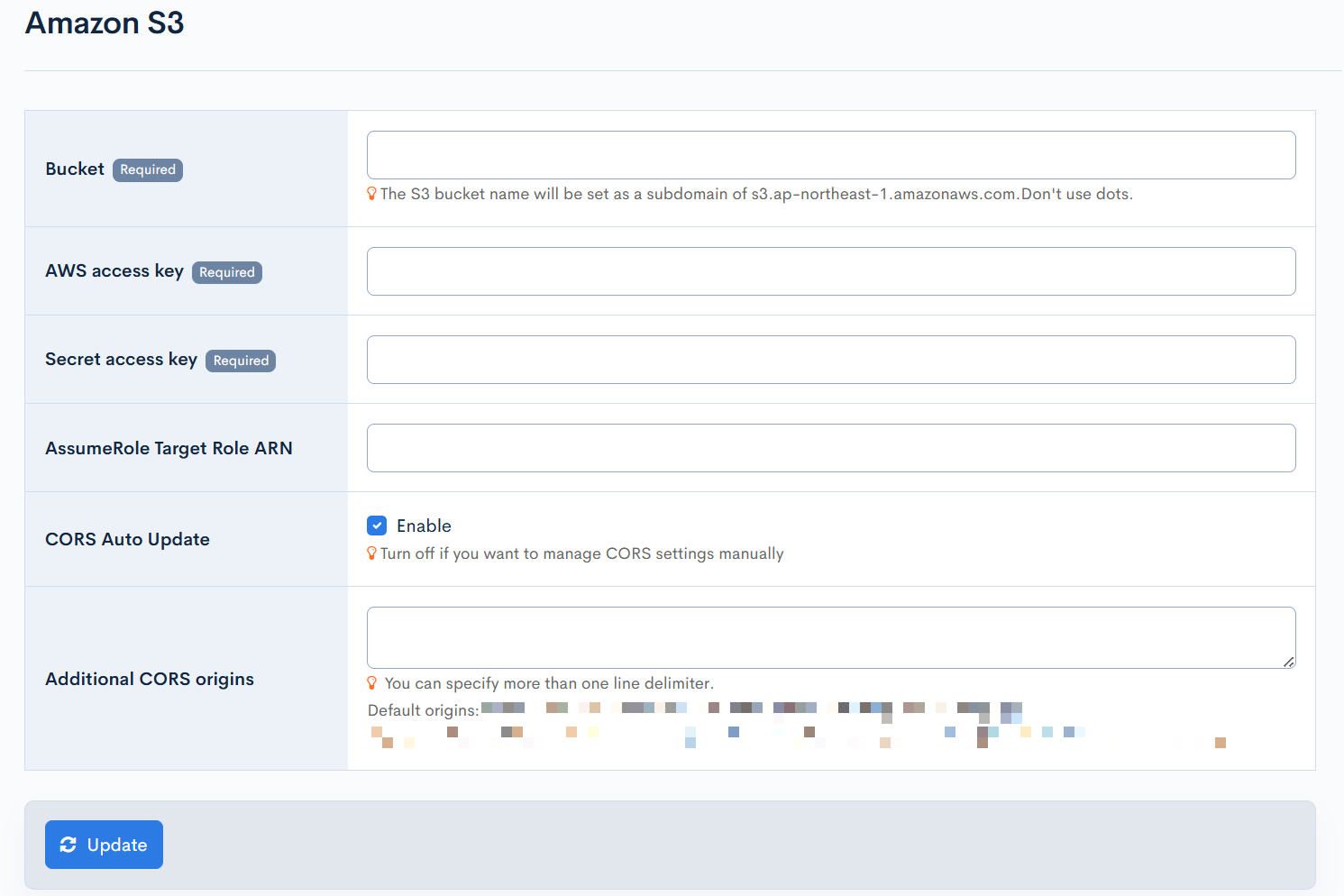Click the Enable label beside the checkbox
Viewport: 1344px width, 896px height.
pos(424,526)
